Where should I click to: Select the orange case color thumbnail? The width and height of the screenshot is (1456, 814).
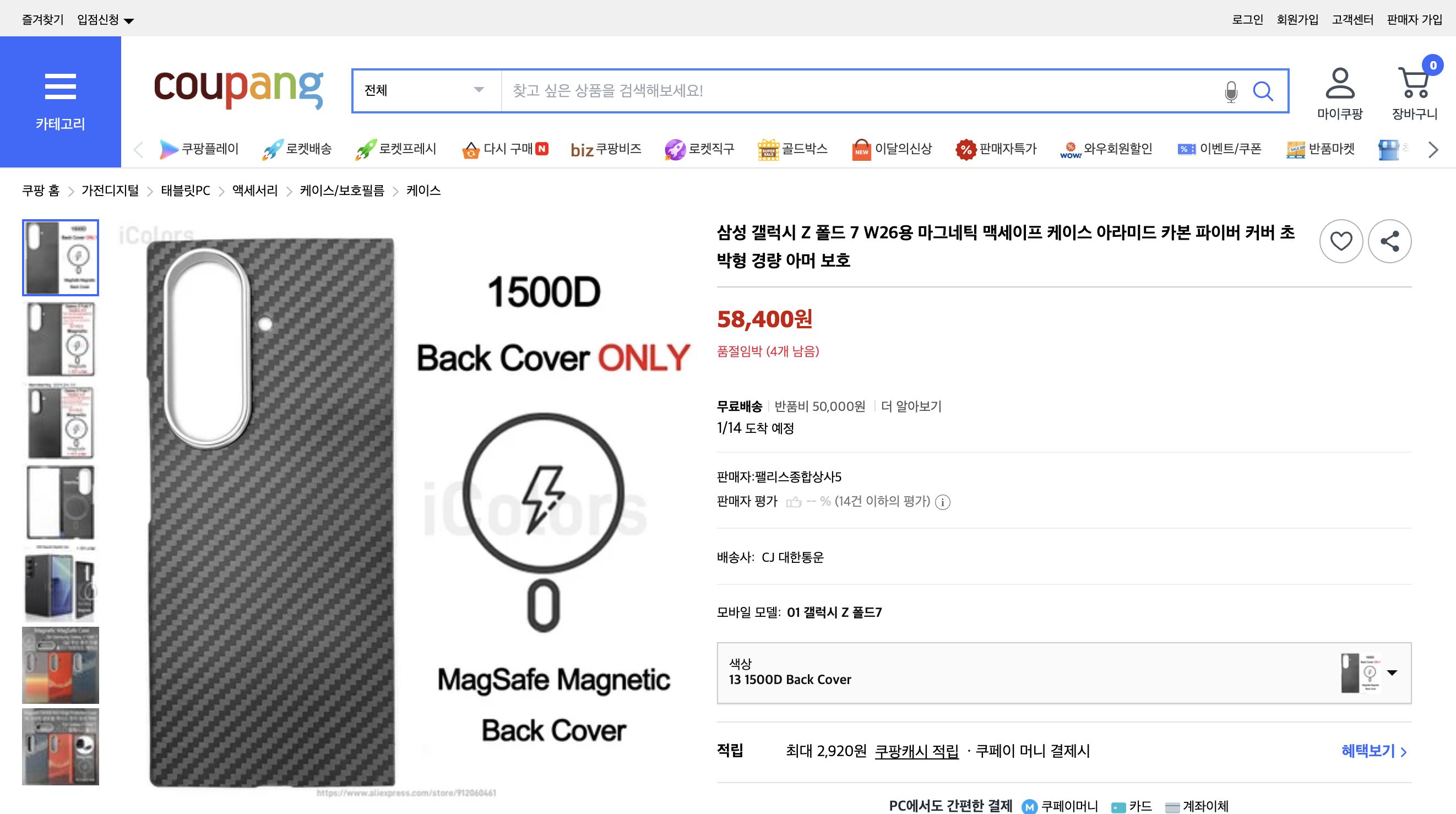click(60, 665)
